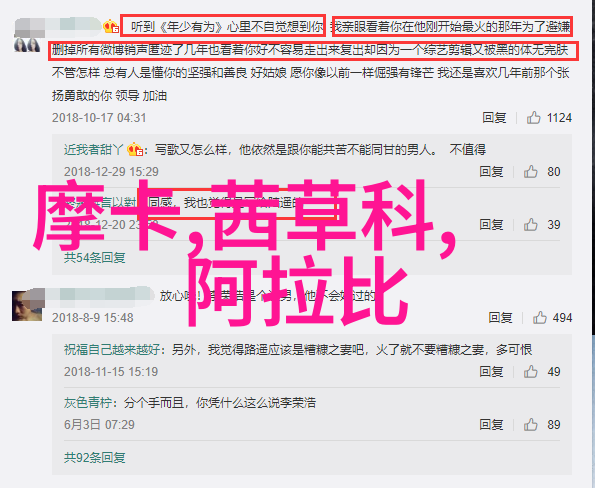The width and height of the screenshot is (595, 488).
Task: Click 回复 on the 2018-12-29 15:29 reply
Action: coord(491,172)
